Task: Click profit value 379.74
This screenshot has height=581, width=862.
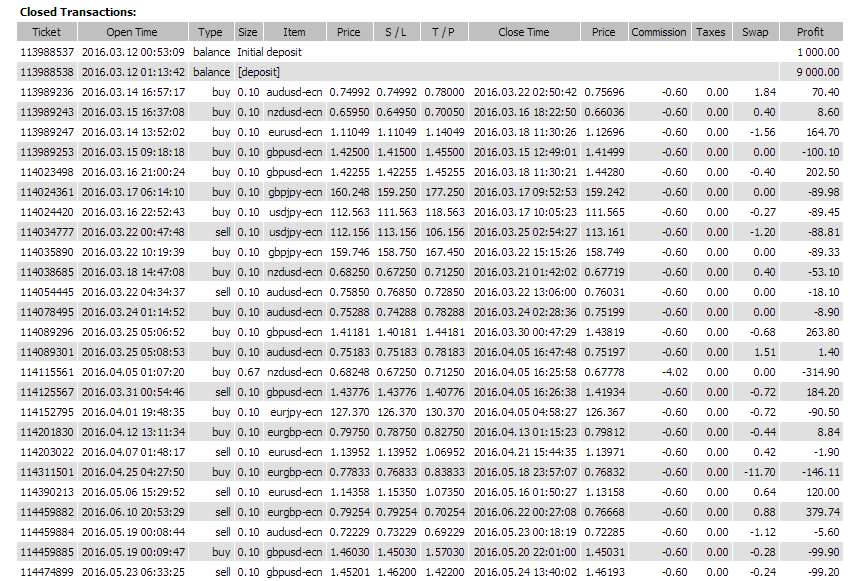Action: point(822,512)
